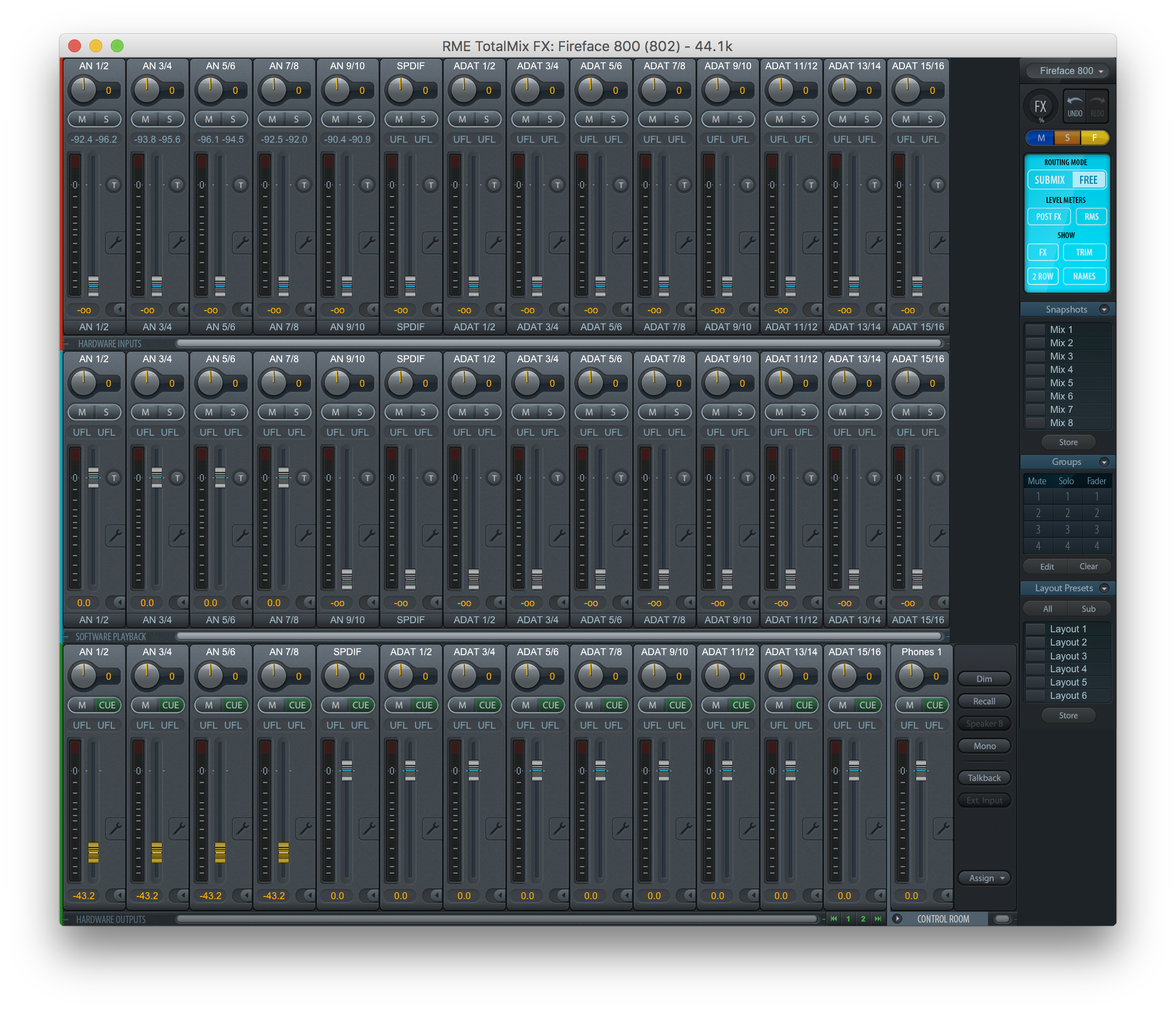Open the Assign dropdown in control room
This screenshot has height=1011, width=1176.
(985, 878)
